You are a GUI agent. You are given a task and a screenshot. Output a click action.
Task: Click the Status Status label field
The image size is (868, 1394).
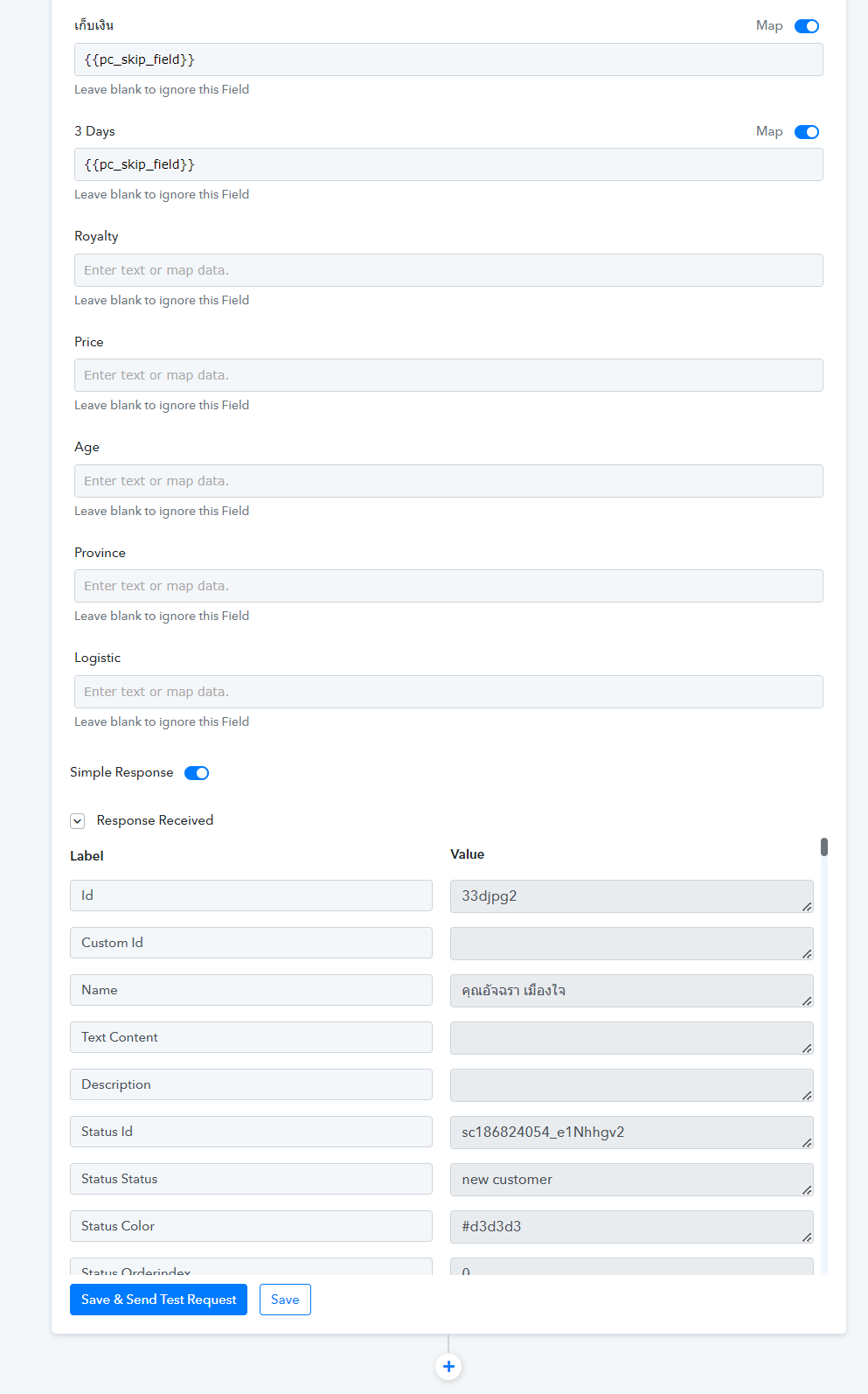point(251,1179)
